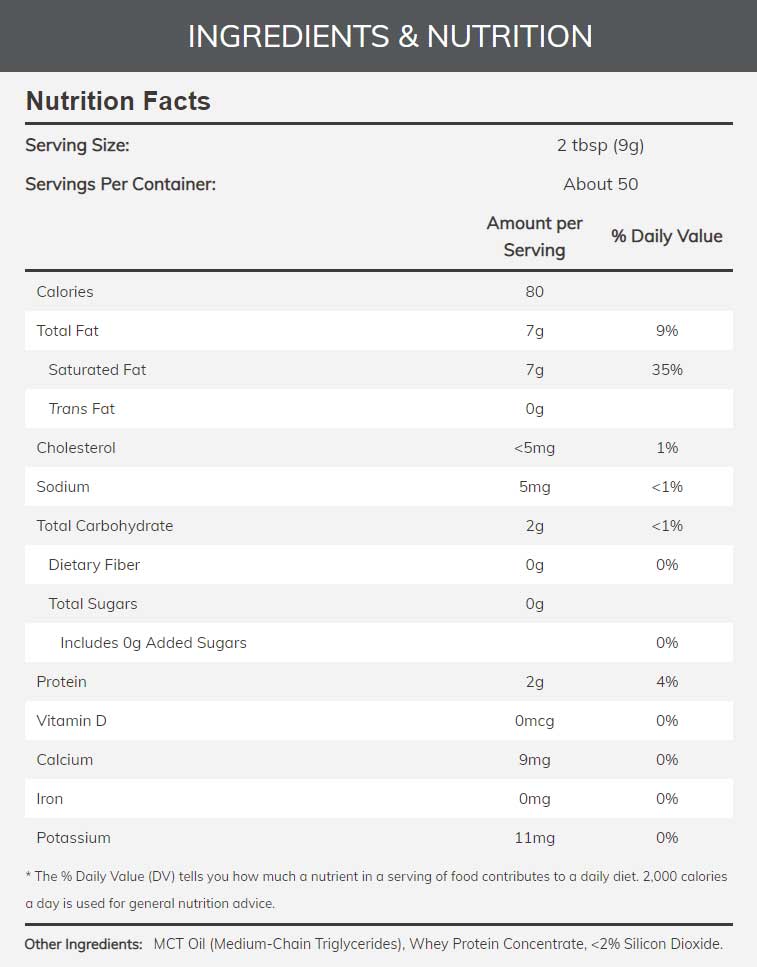Select the Trans Fat row label
This screenshot has height=967, width=757.
pos(81,409)
